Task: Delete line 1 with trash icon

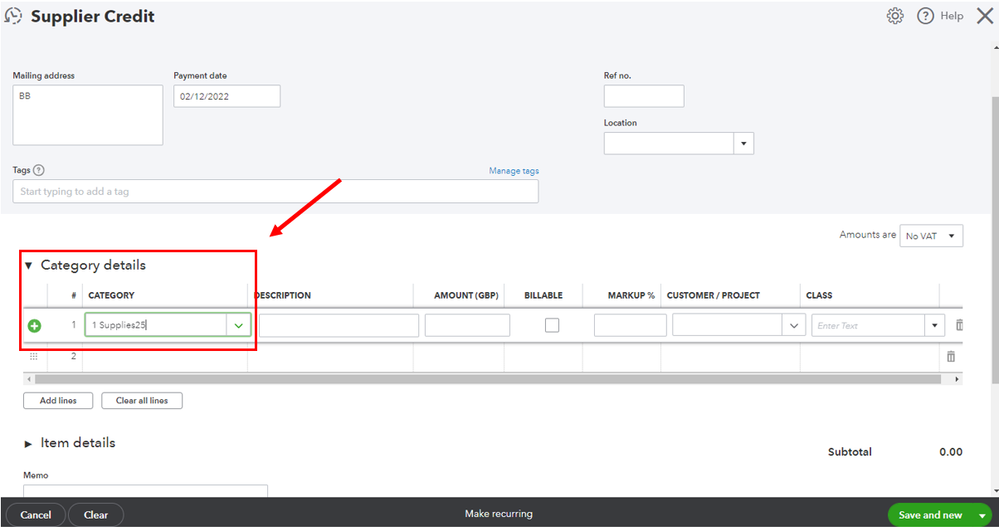Action: tap(959, 325)
